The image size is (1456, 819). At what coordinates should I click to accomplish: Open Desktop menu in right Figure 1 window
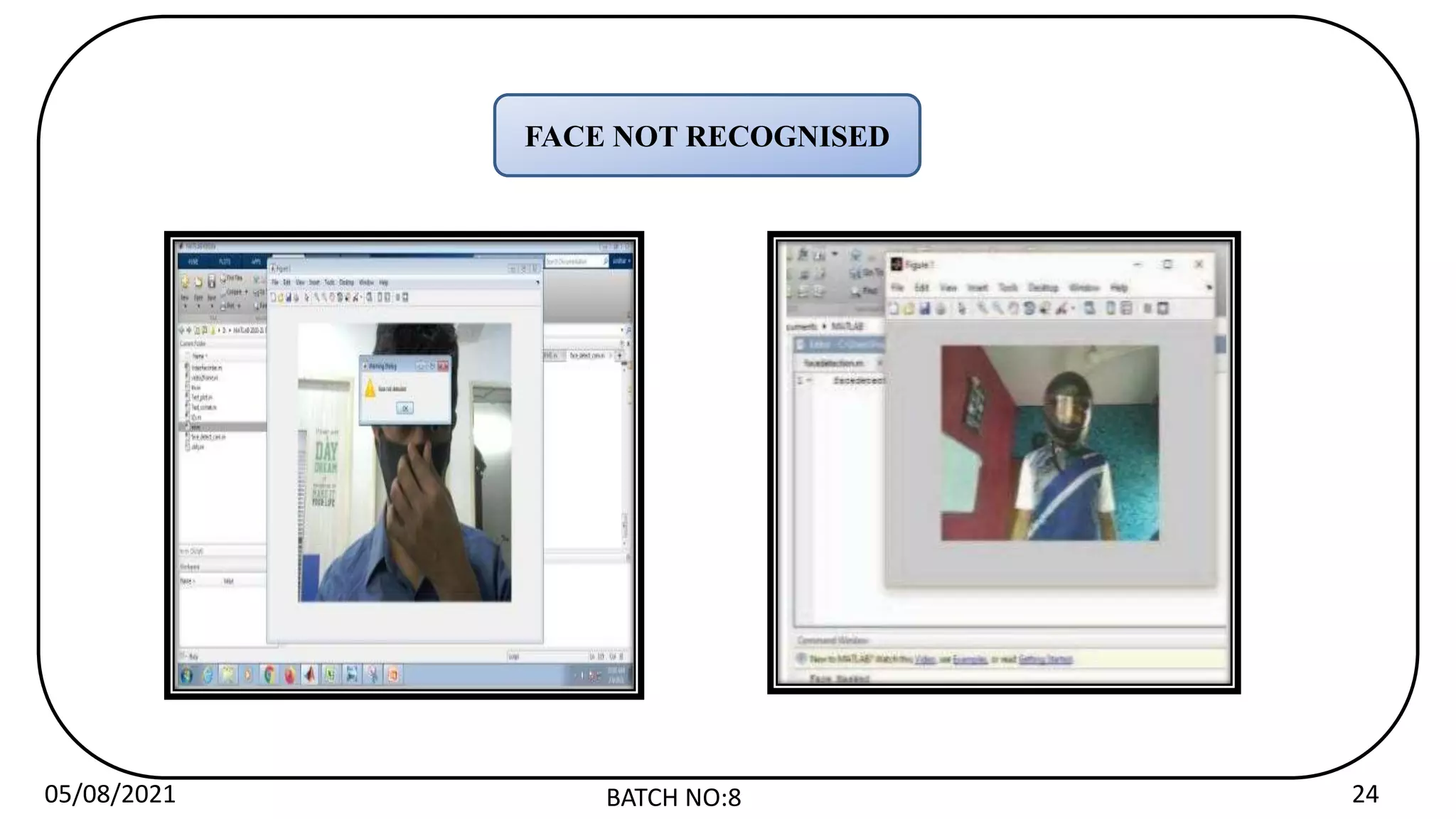(x=1044, y=288)
